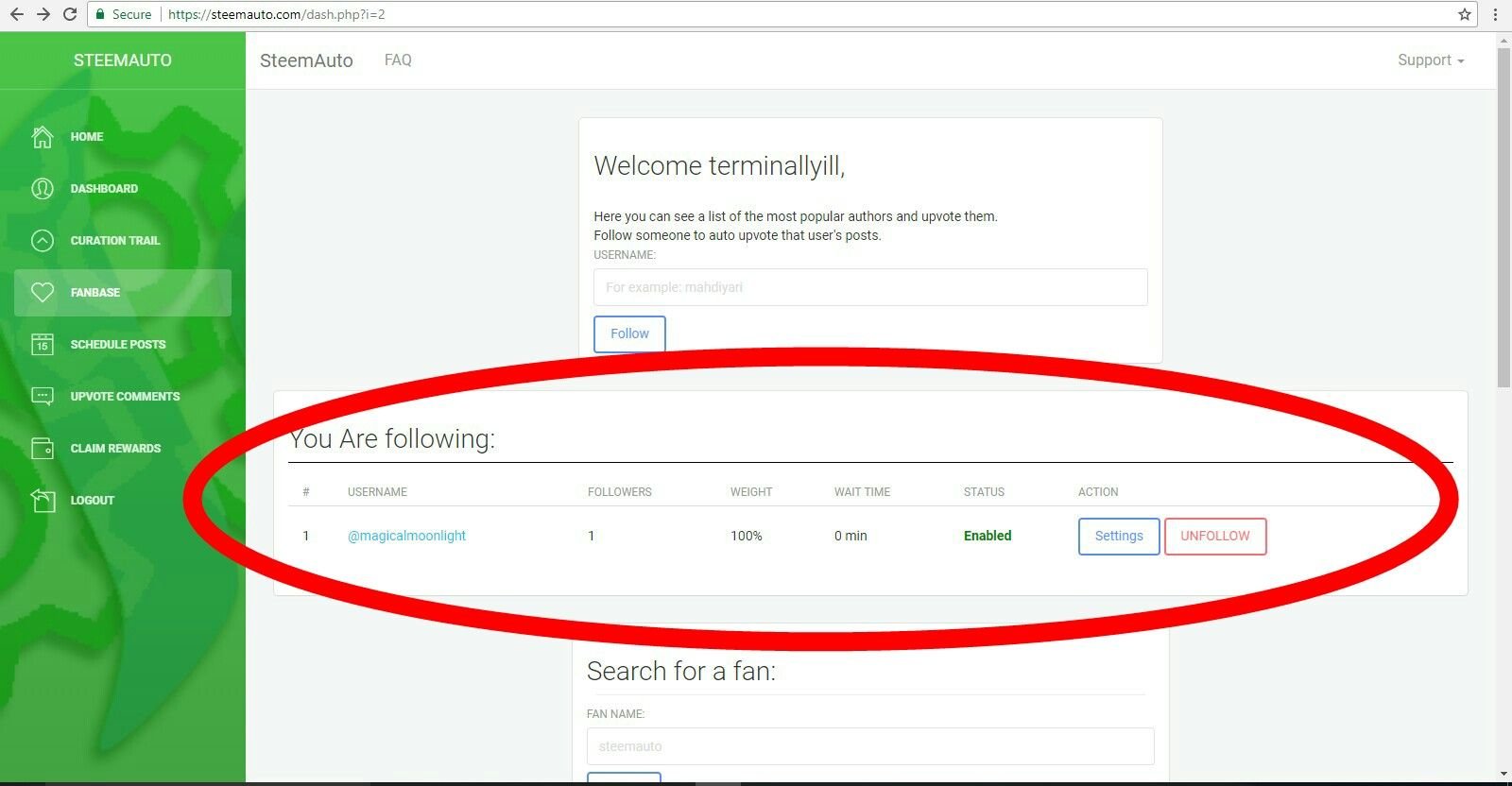
Task: Click the 'FOLLOWERS' column header
Action: pos(620,492)
